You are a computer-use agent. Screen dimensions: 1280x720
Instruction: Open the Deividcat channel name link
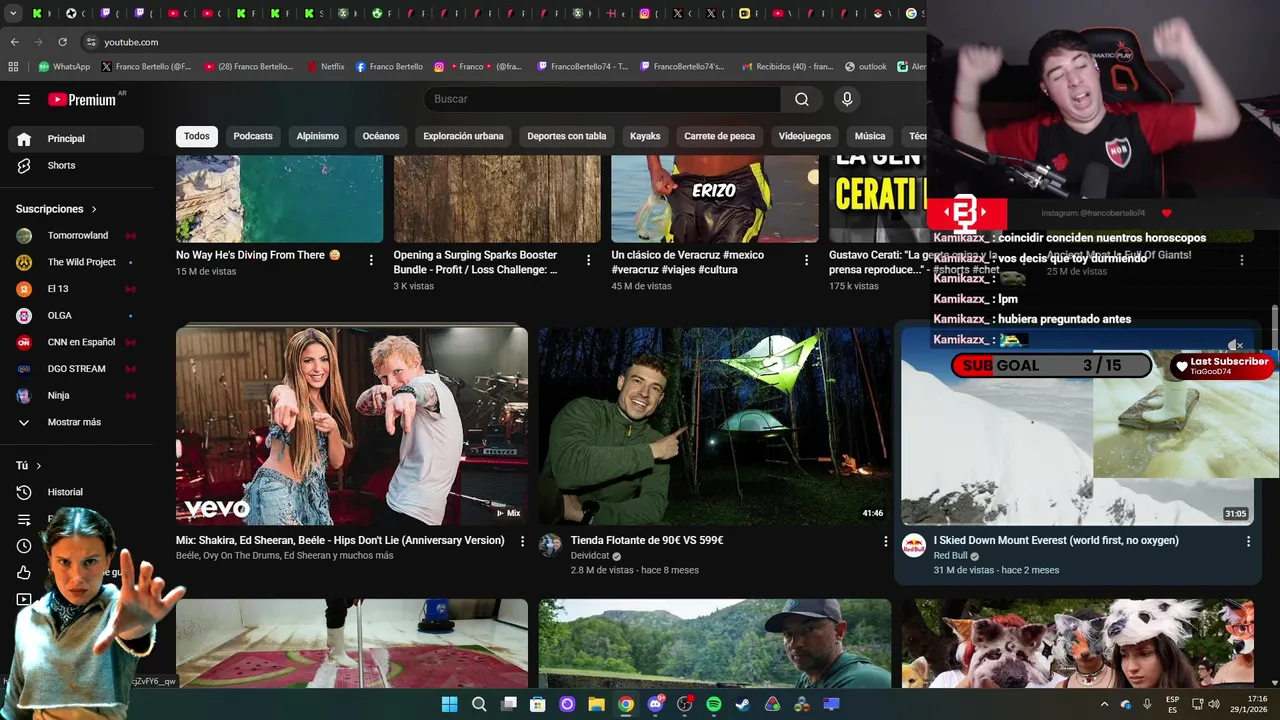pos(590,556)
